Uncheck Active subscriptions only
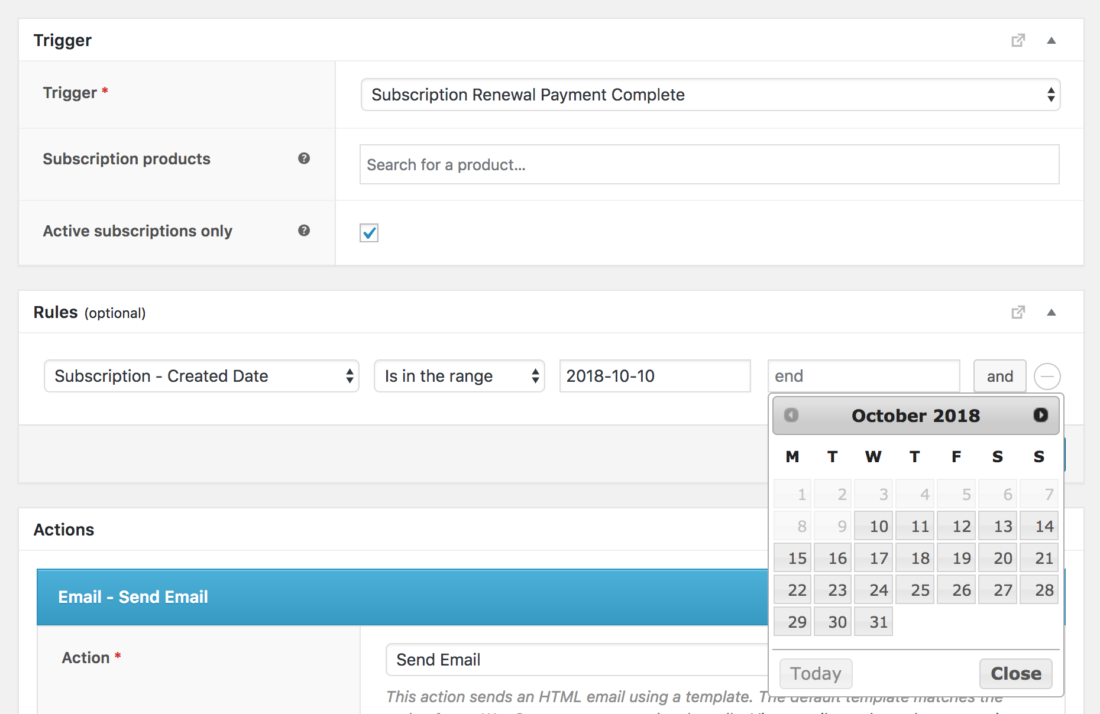 pos(369,231)
